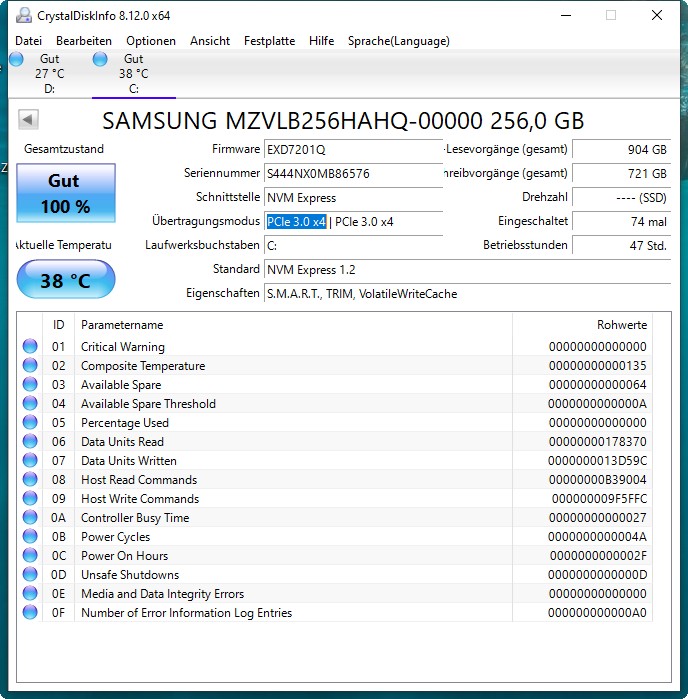Select the Composite Temperature parameter name

(x=143, y=366)
